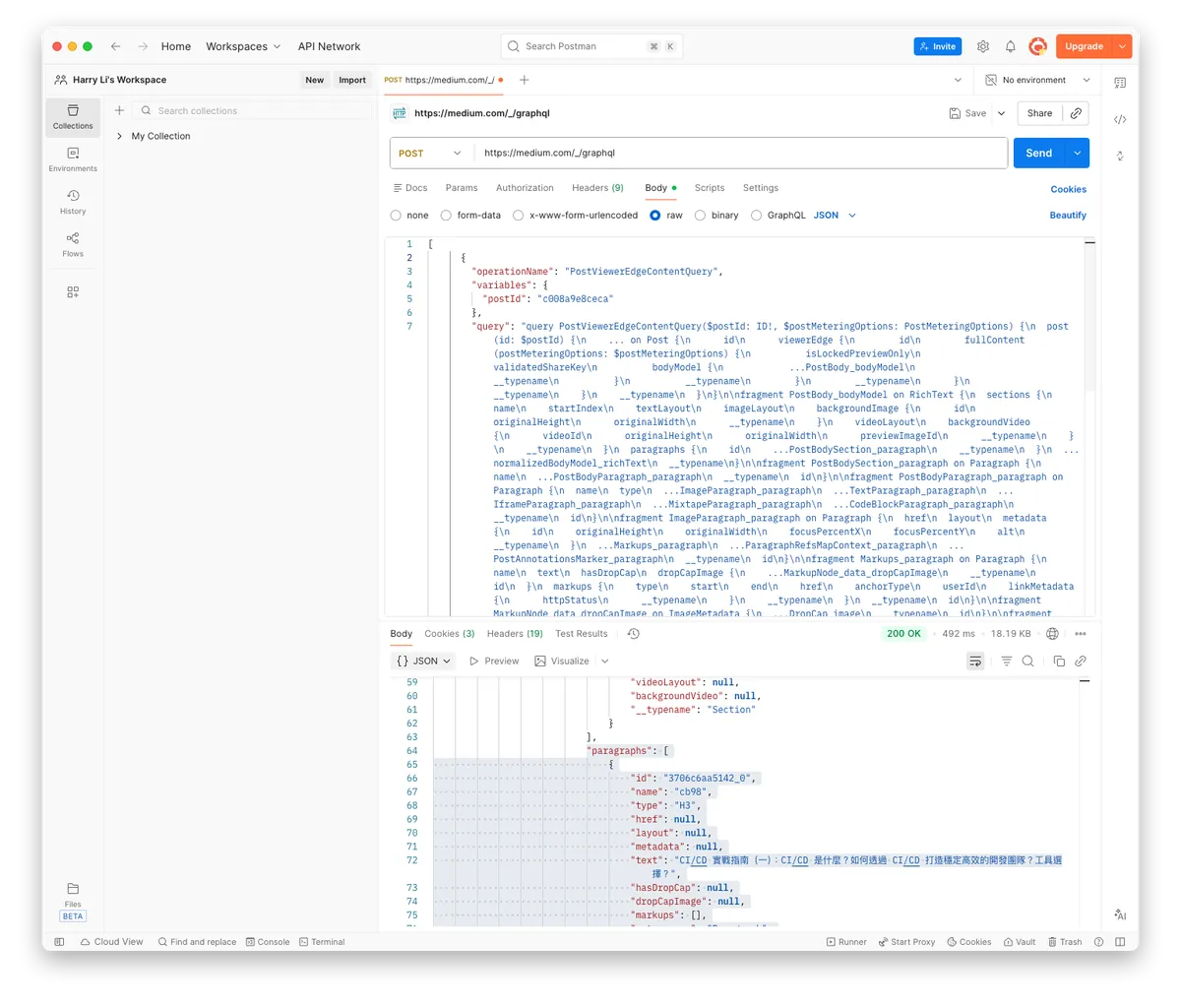Viewport: 1181px width, 1008px height.
Task: Expand the My Collection tree item
Action: pyautogui.click(x=119, y=137)
